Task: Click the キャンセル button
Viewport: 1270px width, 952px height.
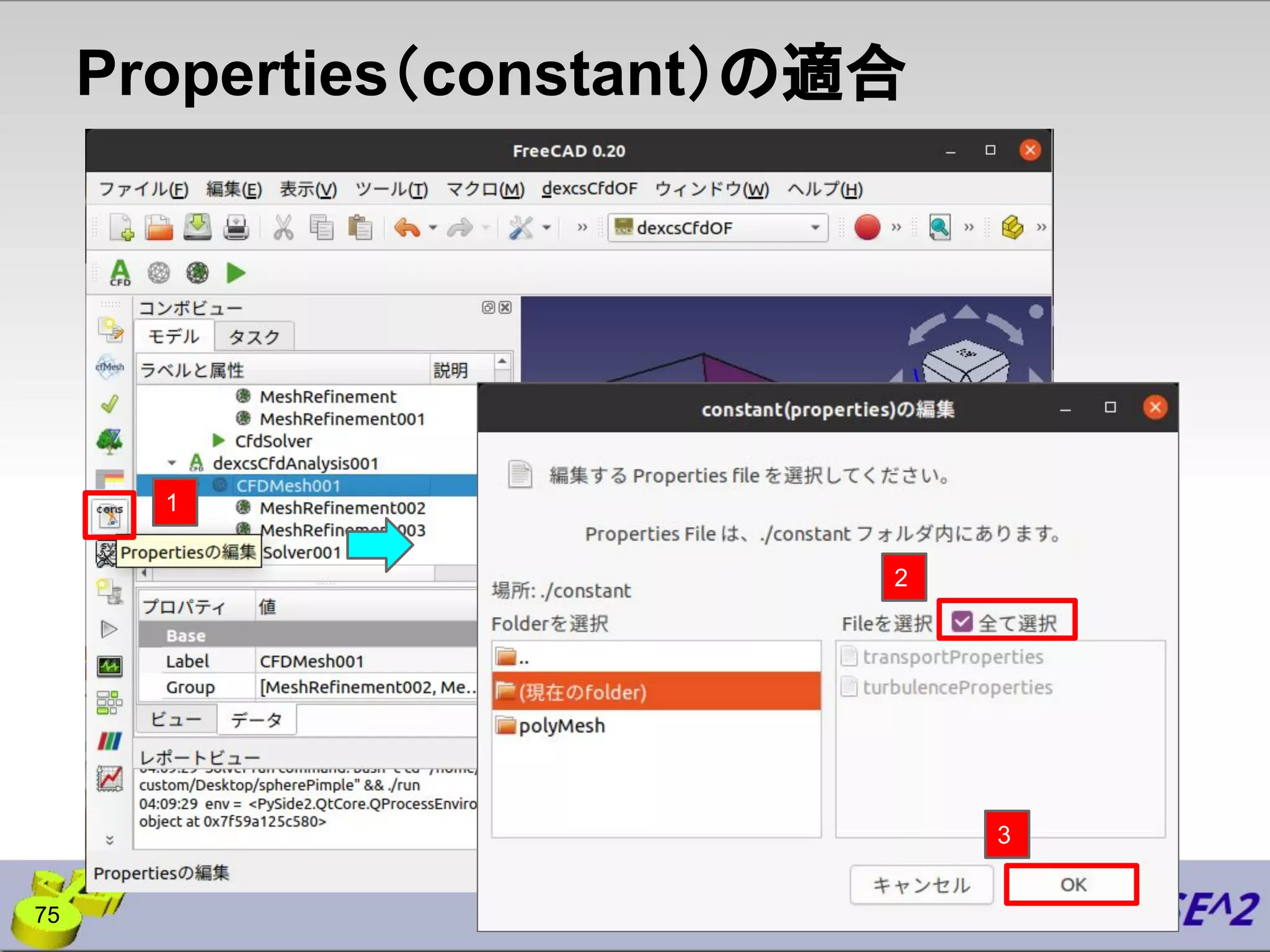Action: coord(921,884)
